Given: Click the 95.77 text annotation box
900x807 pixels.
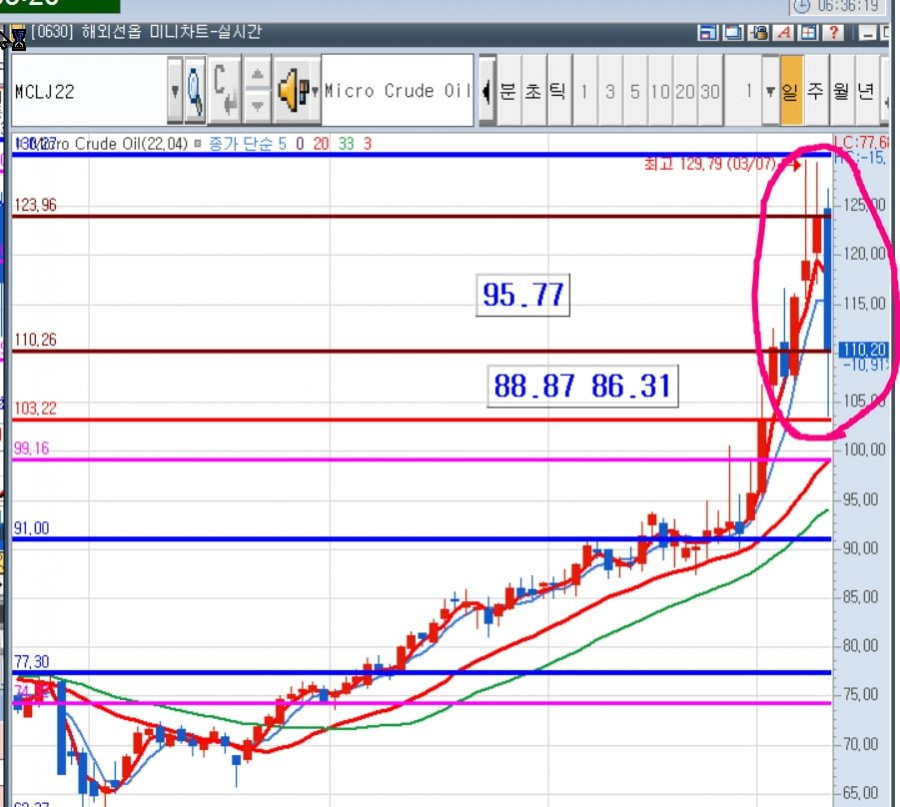Looking at the screenshot, I should coord(523,295).
